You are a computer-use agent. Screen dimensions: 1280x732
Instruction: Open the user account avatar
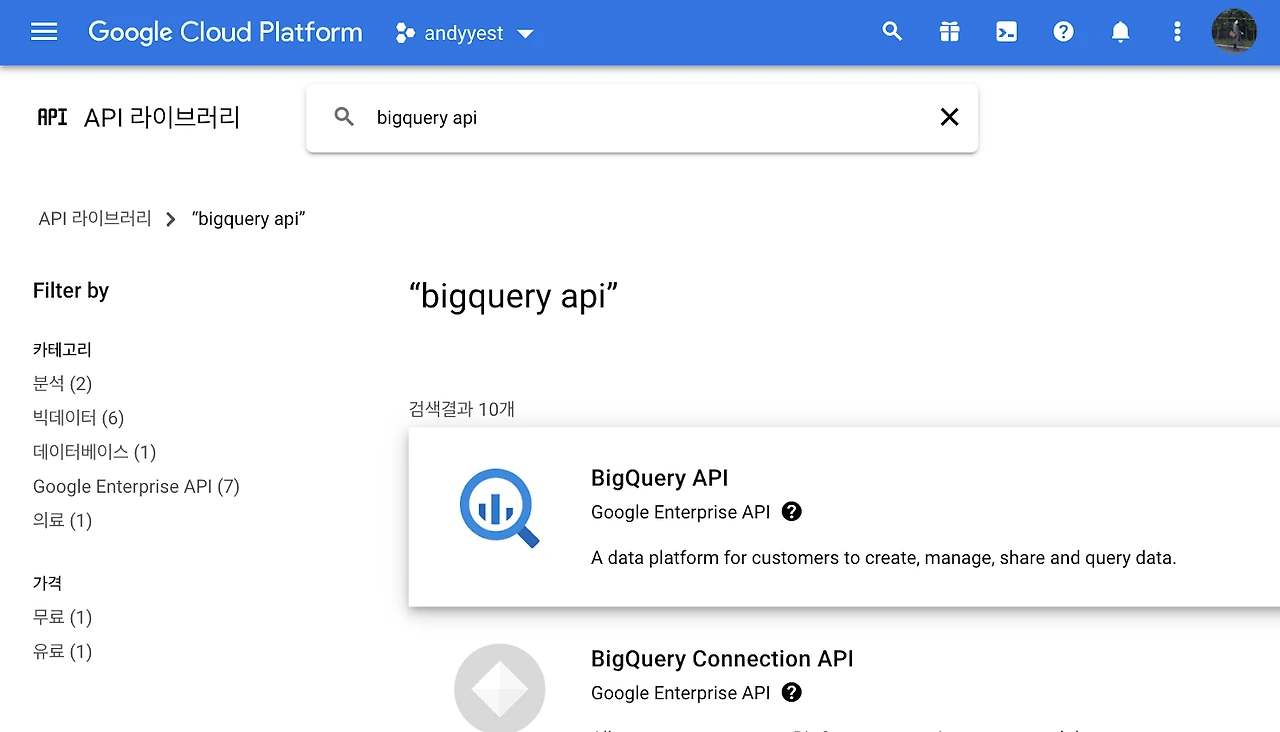pyautogui.click(x=1234, y=31)
